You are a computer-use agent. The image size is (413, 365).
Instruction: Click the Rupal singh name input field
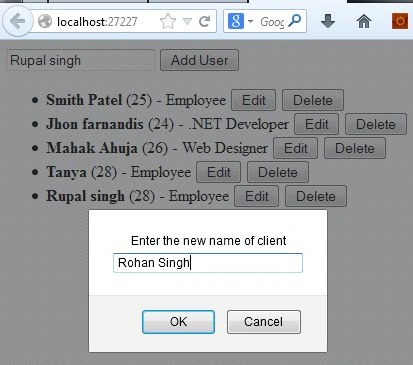[x=80, y=60]
